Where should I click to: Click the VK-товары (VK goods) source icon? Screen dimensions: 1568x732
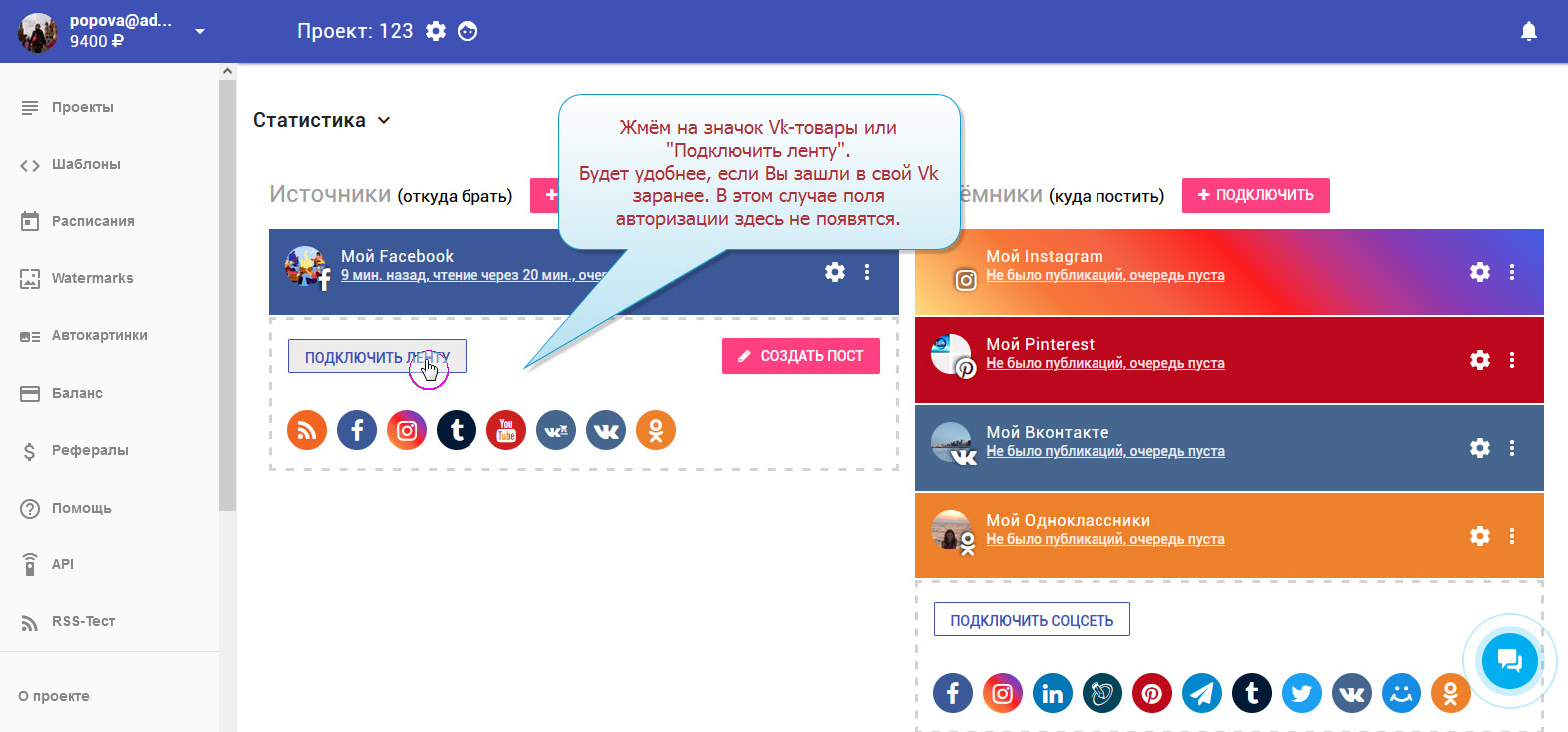pyautogui.click(x=556, y=430)
